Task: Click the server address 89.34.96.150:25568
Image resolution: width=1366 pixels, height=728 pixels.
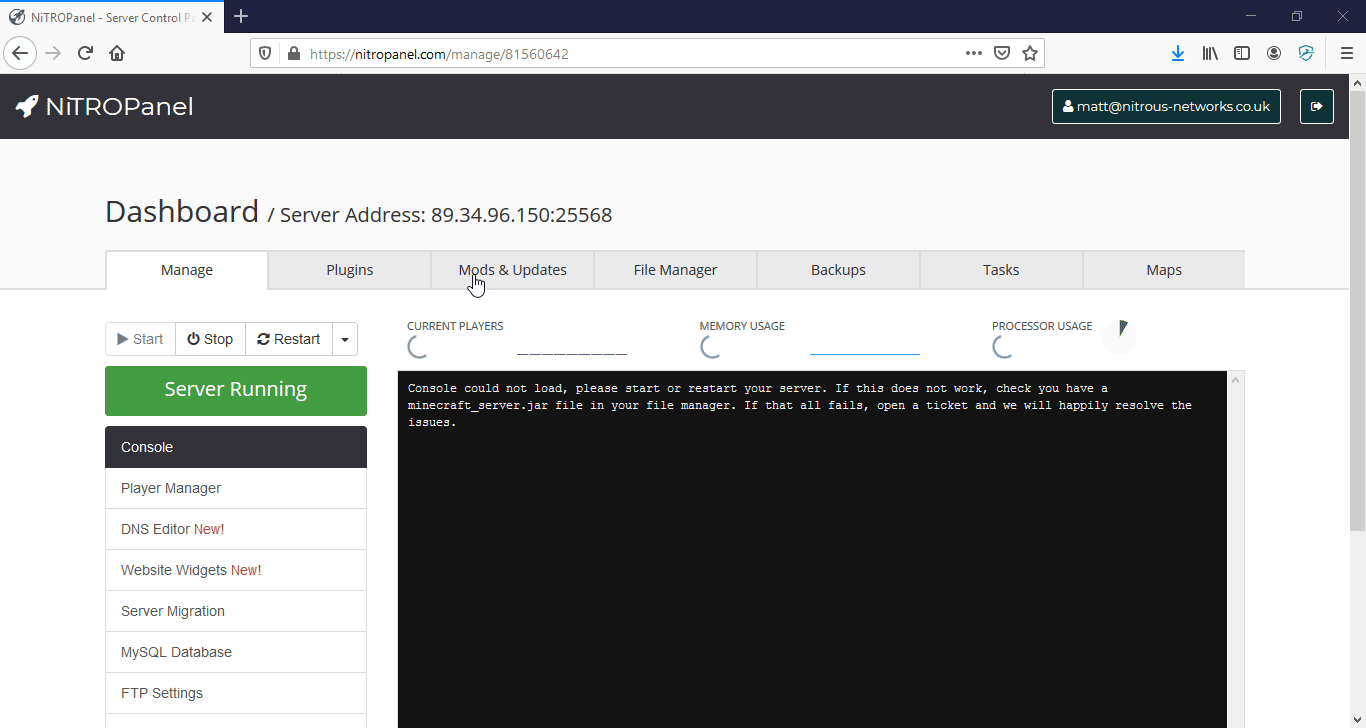Action: coord(521,215)
